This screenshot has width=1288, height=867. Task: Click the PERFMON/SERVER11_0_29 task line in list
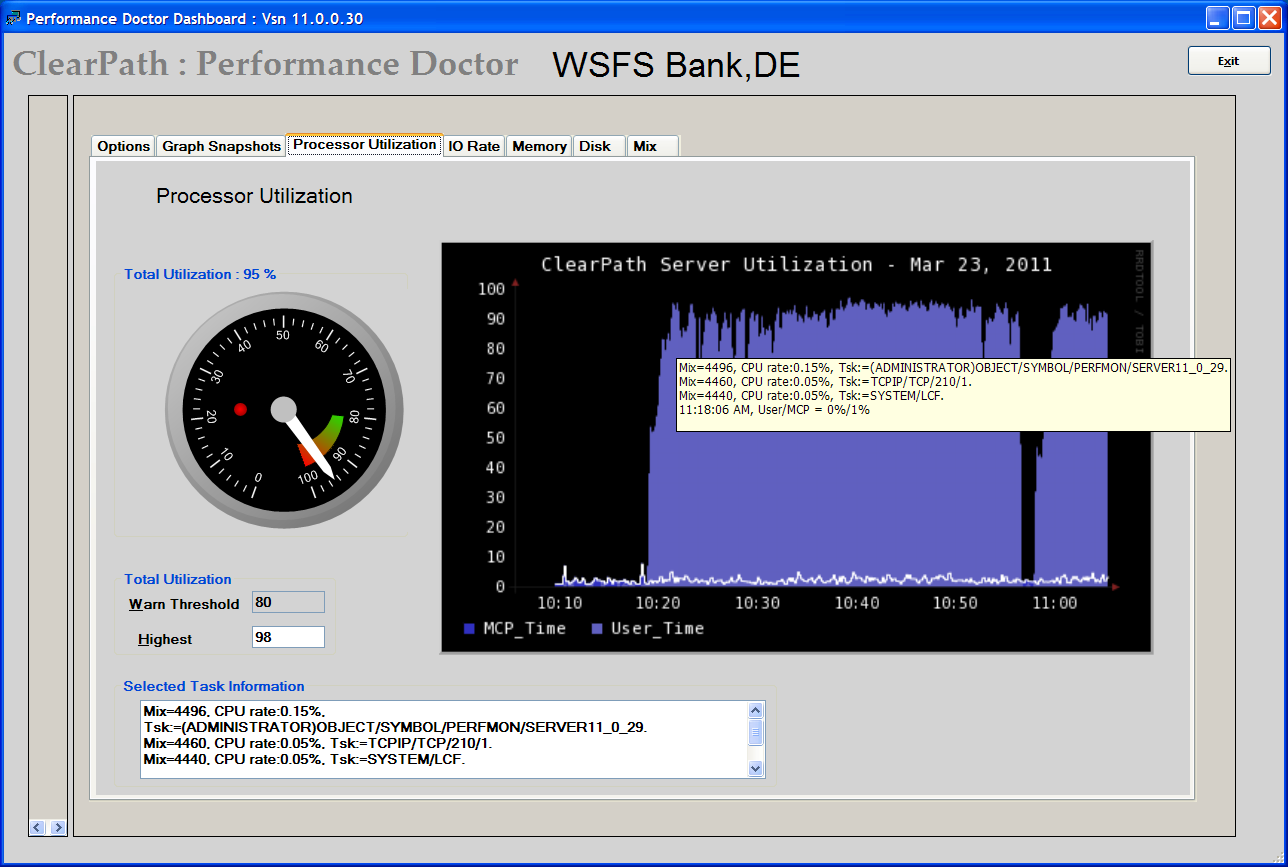(x=395, y=727)
